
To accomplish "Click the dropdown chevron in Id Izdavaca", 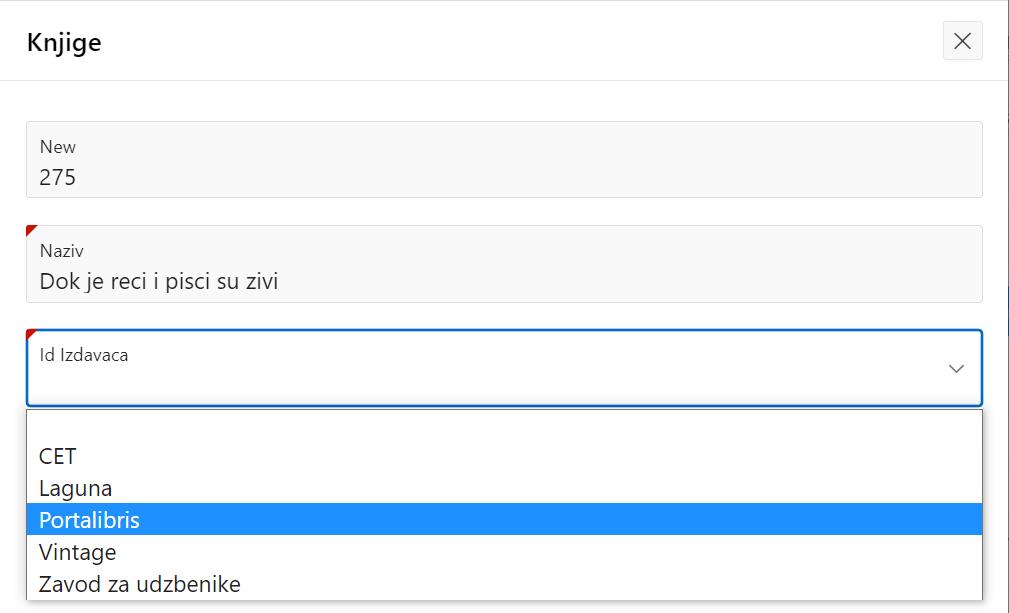I will 956,368.
